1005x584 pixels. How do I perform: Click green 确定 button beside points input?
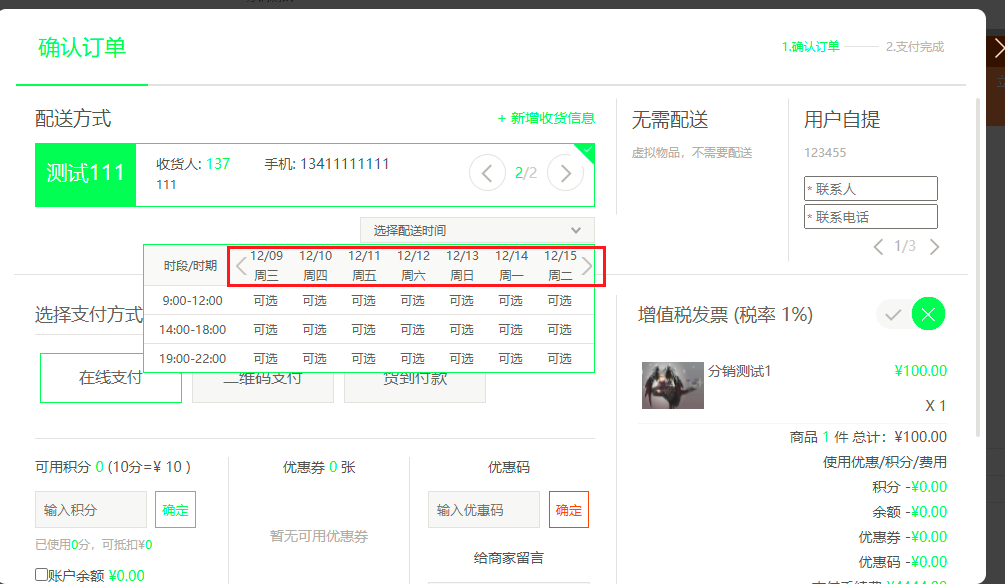(175, 510)
